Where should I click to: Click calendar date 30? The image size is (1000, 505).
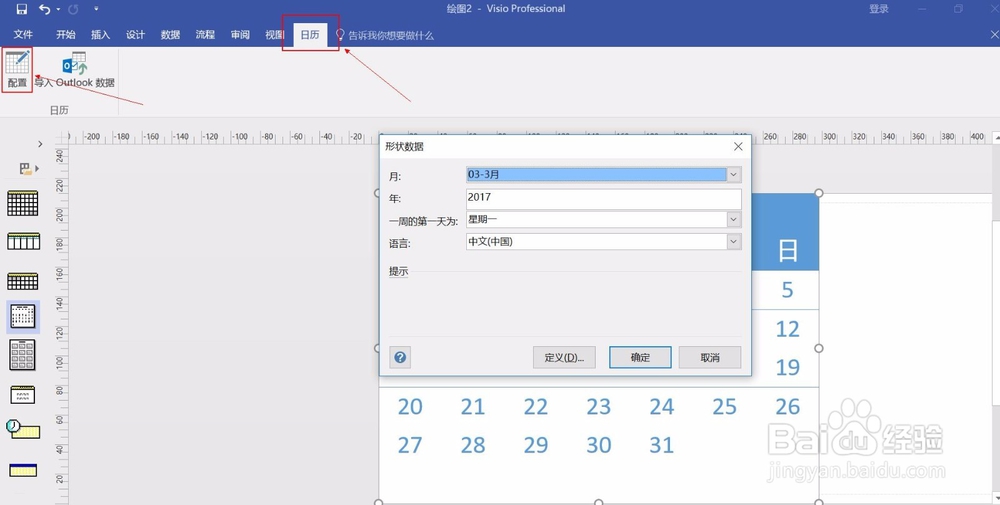[x=599, y=445]
